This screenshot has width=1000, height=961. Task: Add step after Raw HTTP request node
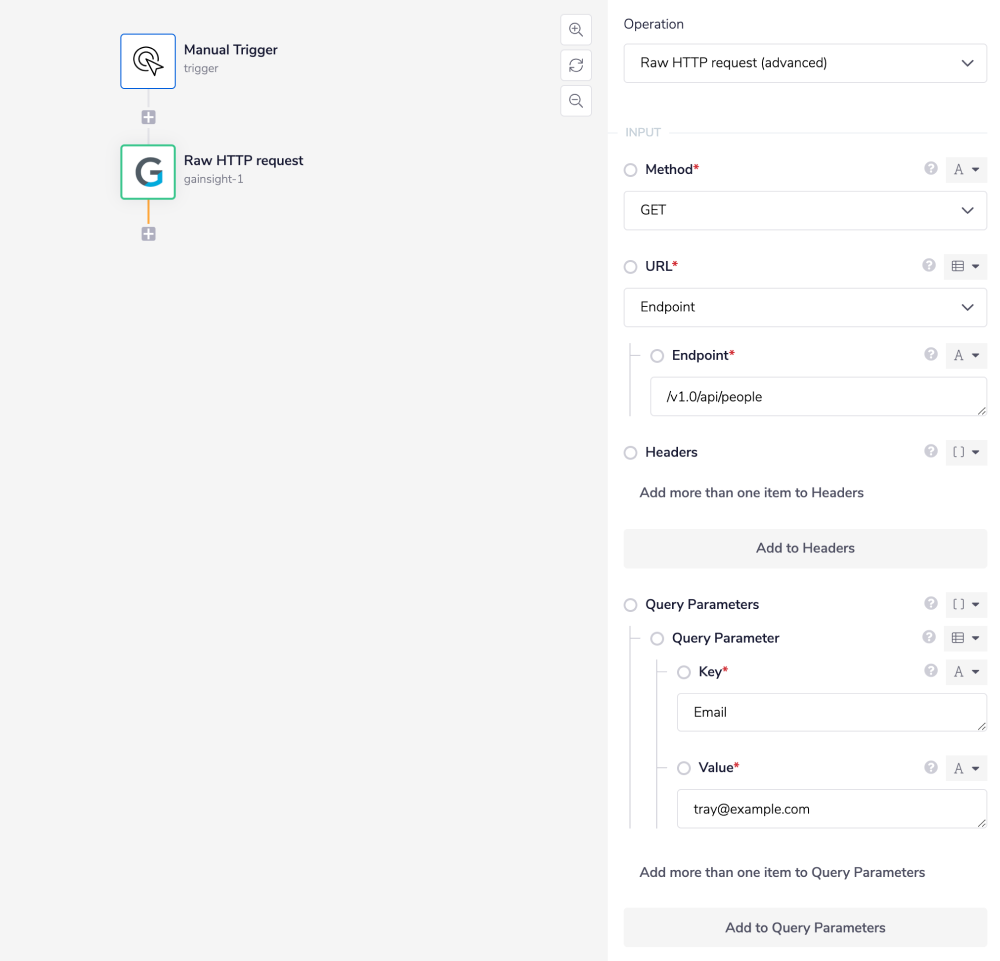click(148, 234)
